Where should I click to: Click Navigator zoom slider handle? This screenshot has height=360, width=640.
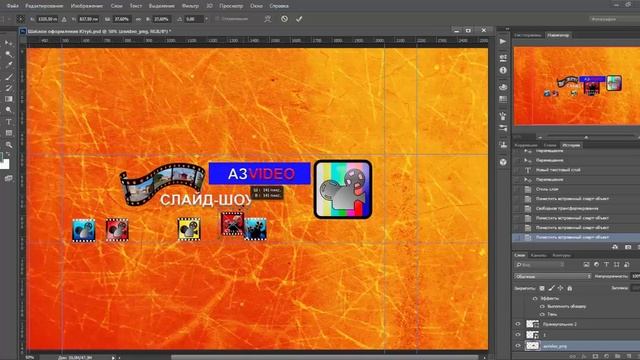586,137
